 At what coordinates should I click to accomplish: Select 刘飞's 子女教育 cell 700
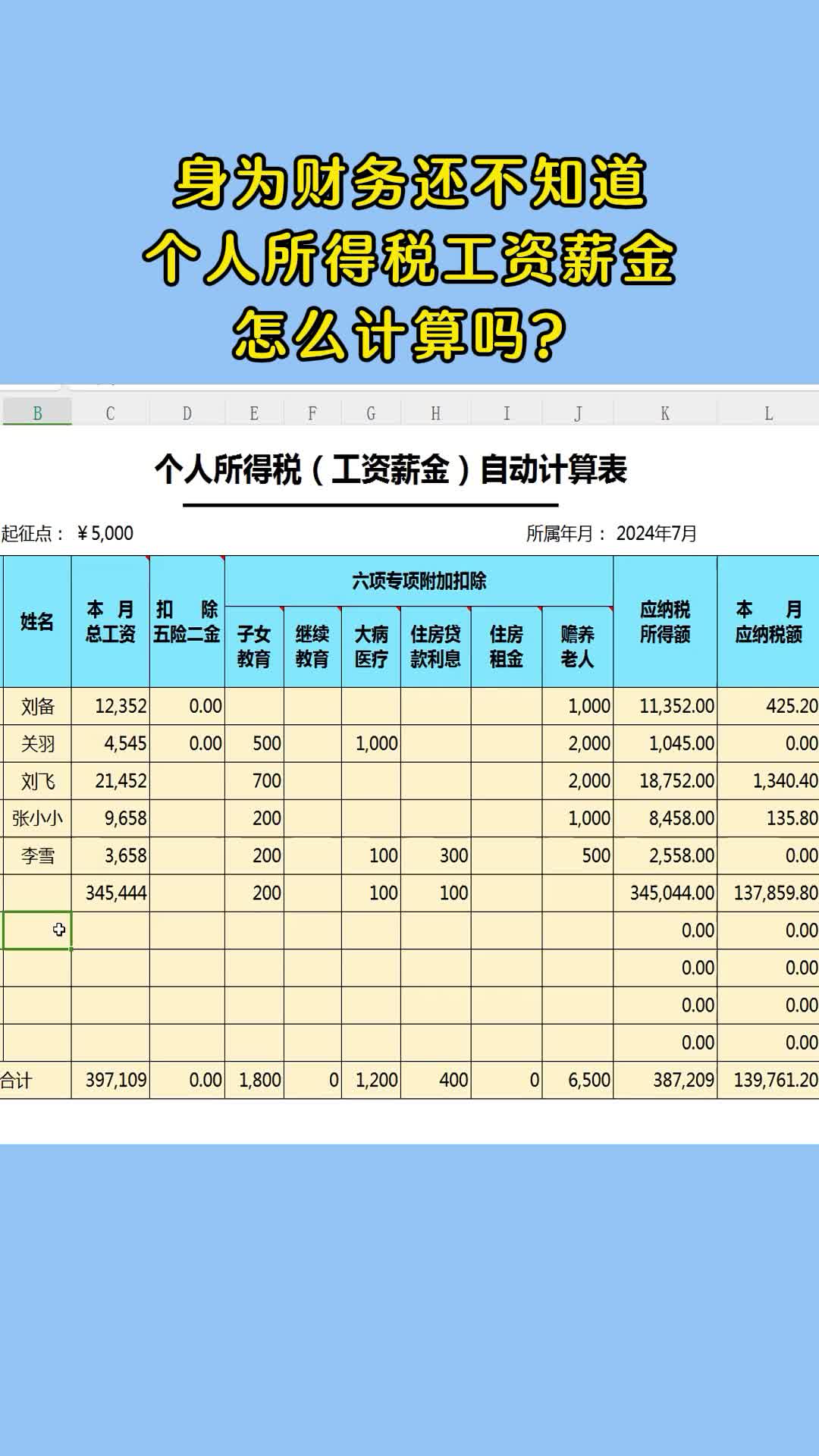pyautogui.click(x=254, y=780)
